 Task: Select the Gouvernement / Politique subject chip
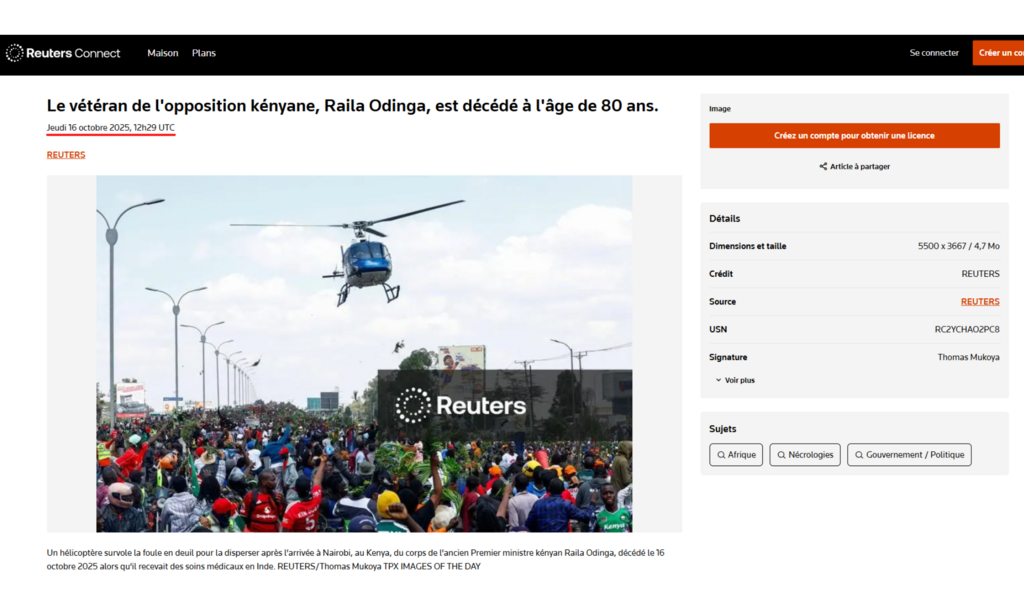click(x=909, y=454)
